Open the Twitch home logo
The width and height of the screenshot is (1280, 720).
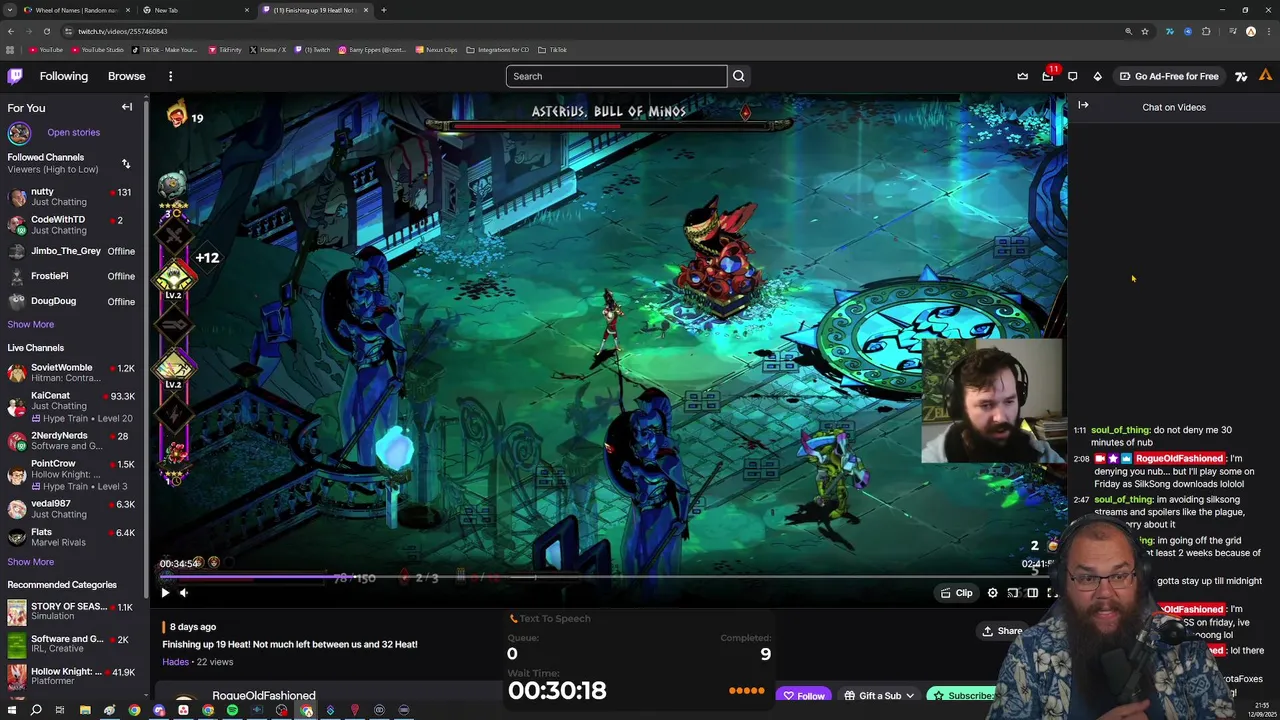pyautogui.click(x=15, y=76)
